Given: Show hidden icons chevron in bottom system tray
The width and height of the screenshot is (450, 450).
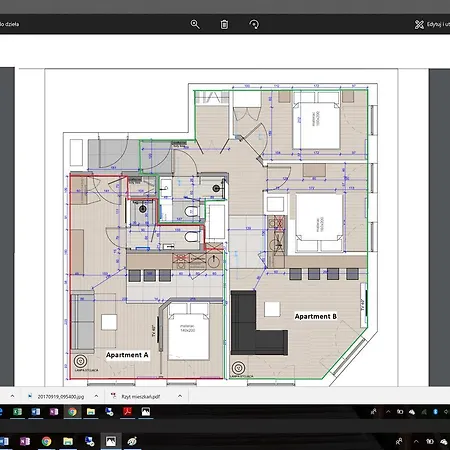Looking at the screenshot, I should click(416, 442).
